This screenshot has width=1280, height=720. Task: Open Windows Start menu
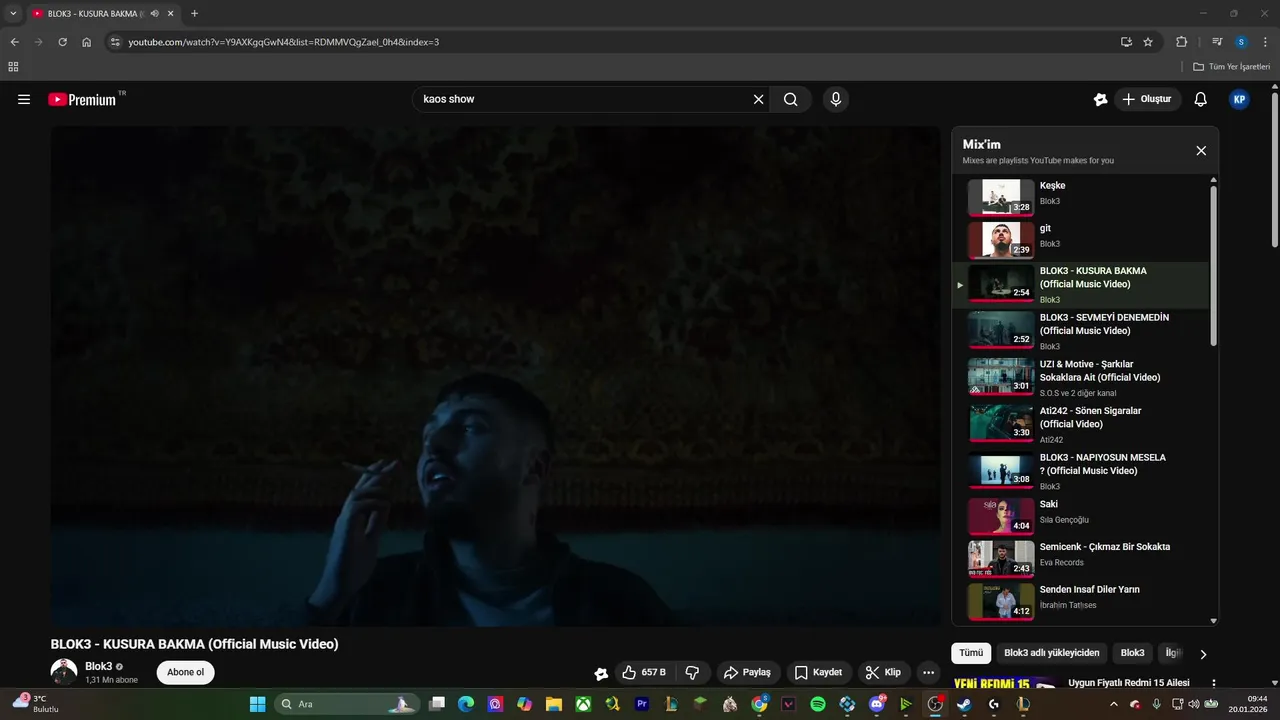coord(257,704)
